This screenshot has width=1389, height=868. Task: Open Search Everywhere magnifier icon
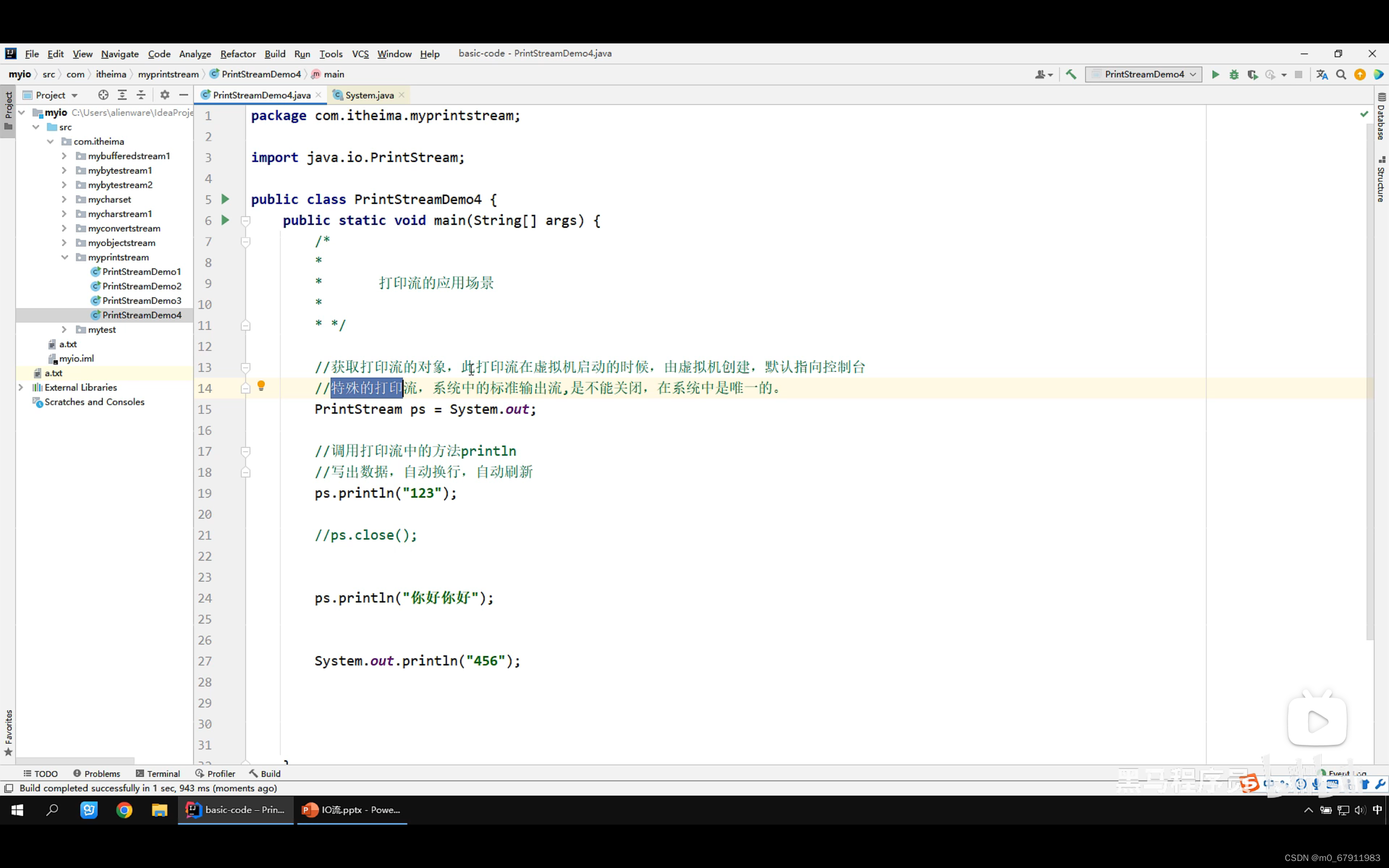pos(1341,75)
